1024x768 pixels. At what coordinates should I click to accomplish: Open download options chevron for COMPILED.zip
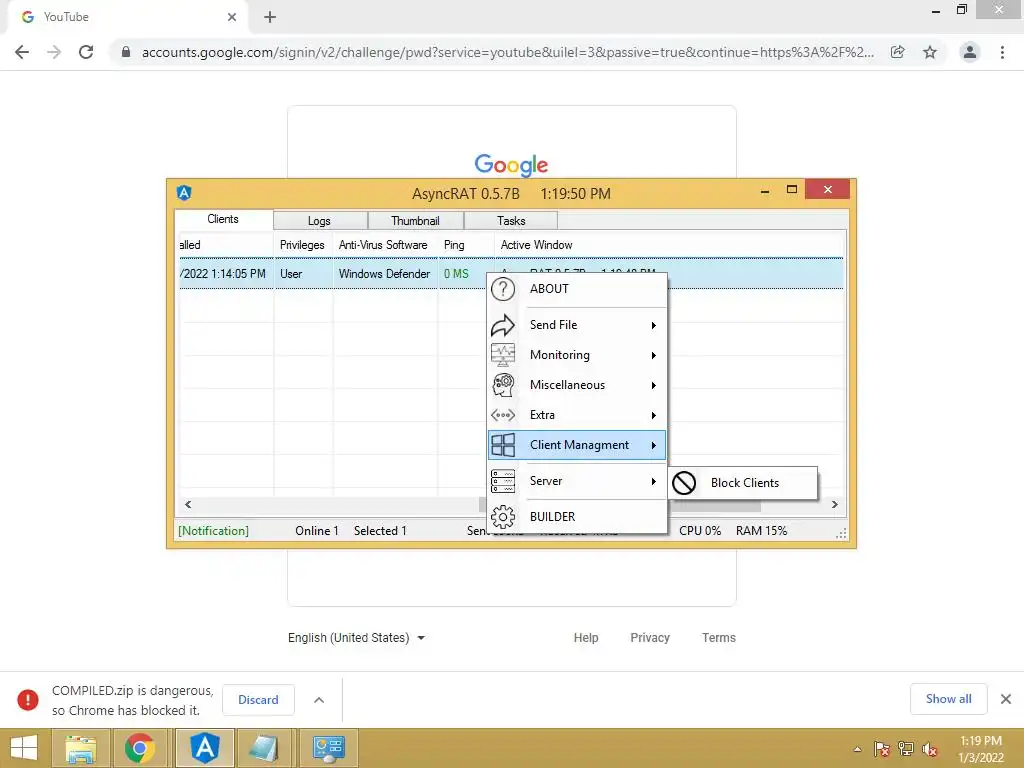pos(319,700)
